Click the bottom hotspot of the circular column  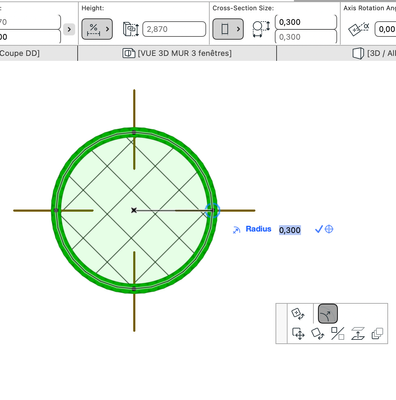pos(134,289)
